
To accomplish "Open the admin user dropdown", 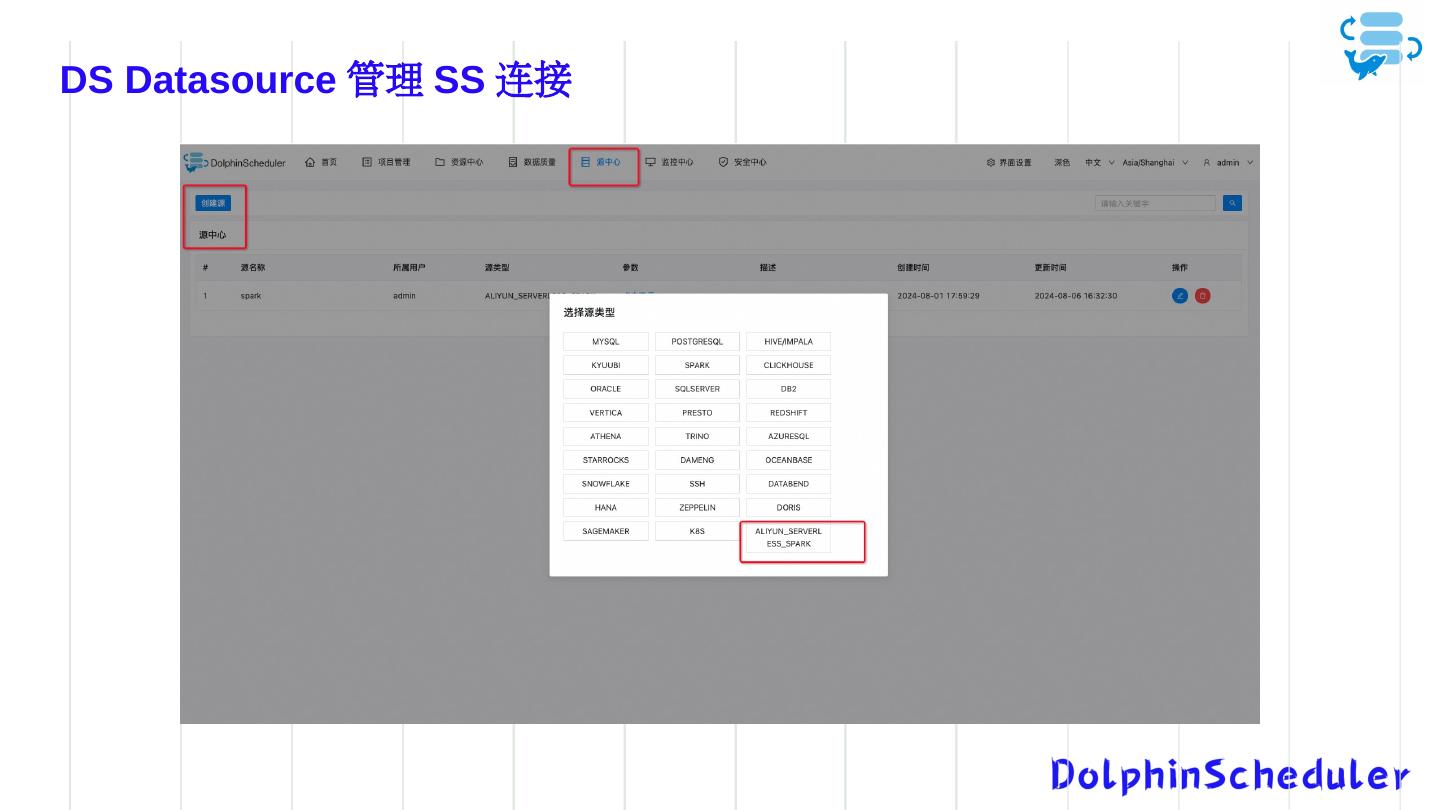I will coord(1228,162).
